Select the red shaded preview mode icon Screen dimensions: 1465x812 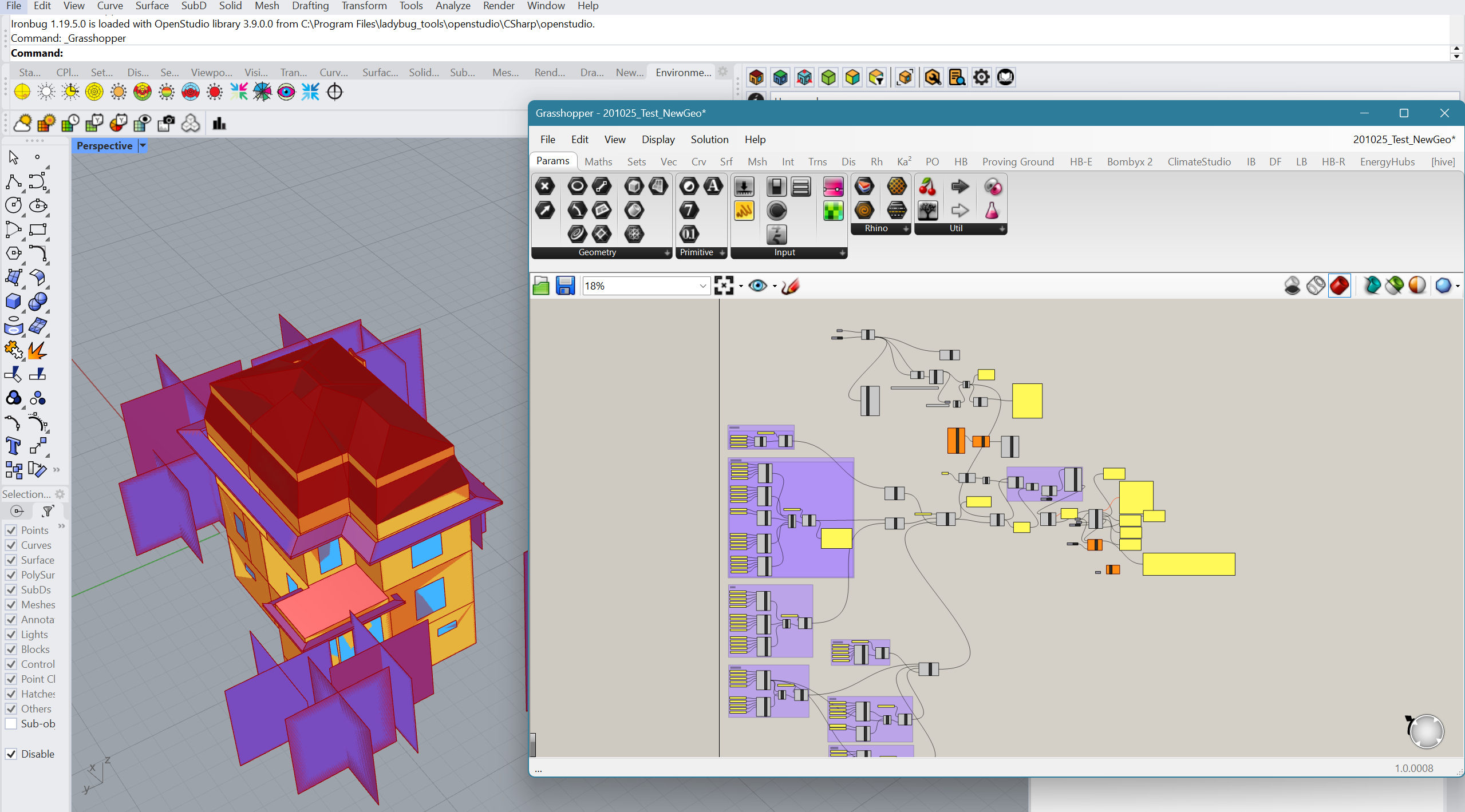1340,286
